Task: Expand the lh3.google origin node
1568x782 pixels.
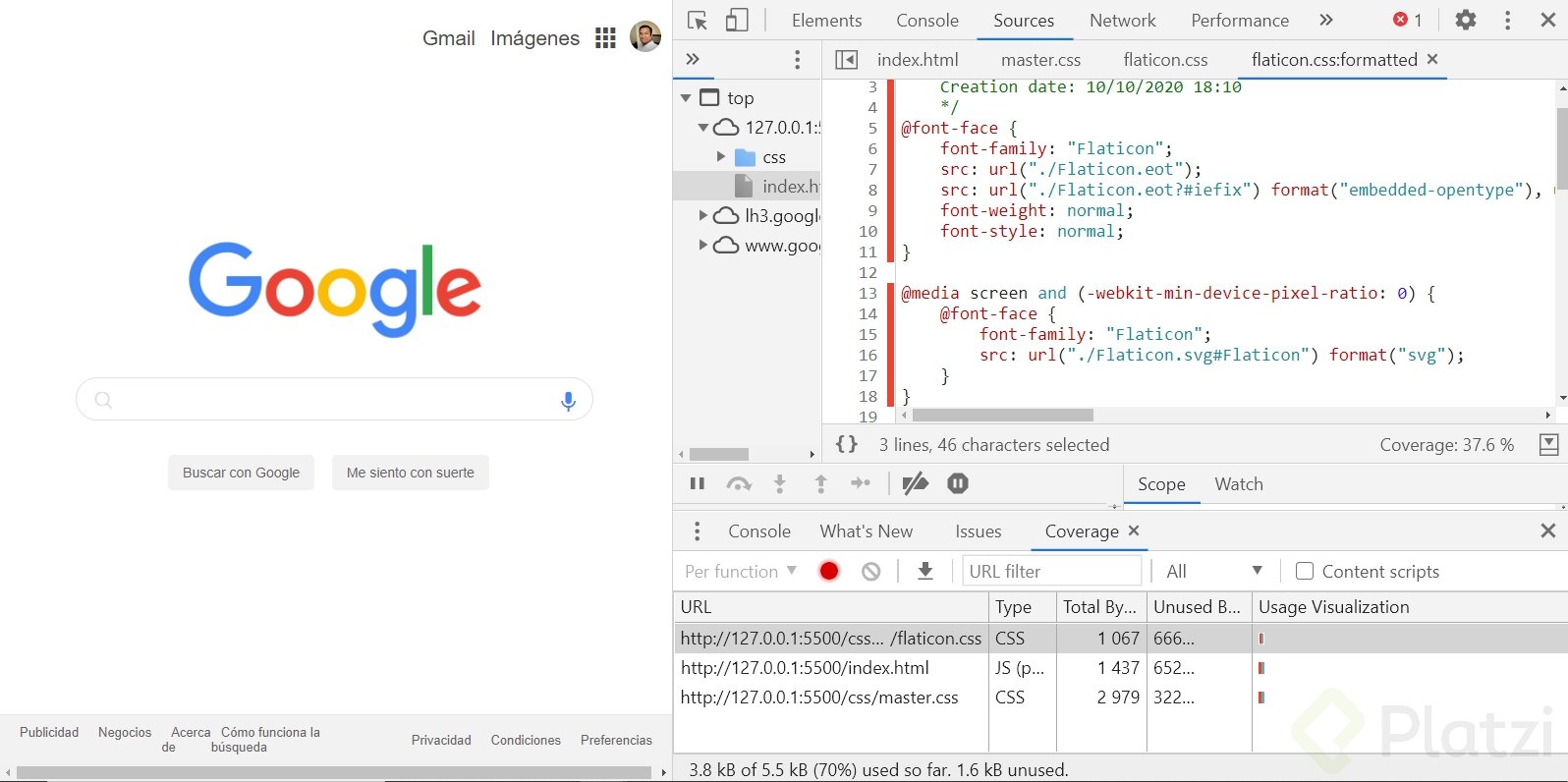Action: point(703,215)
